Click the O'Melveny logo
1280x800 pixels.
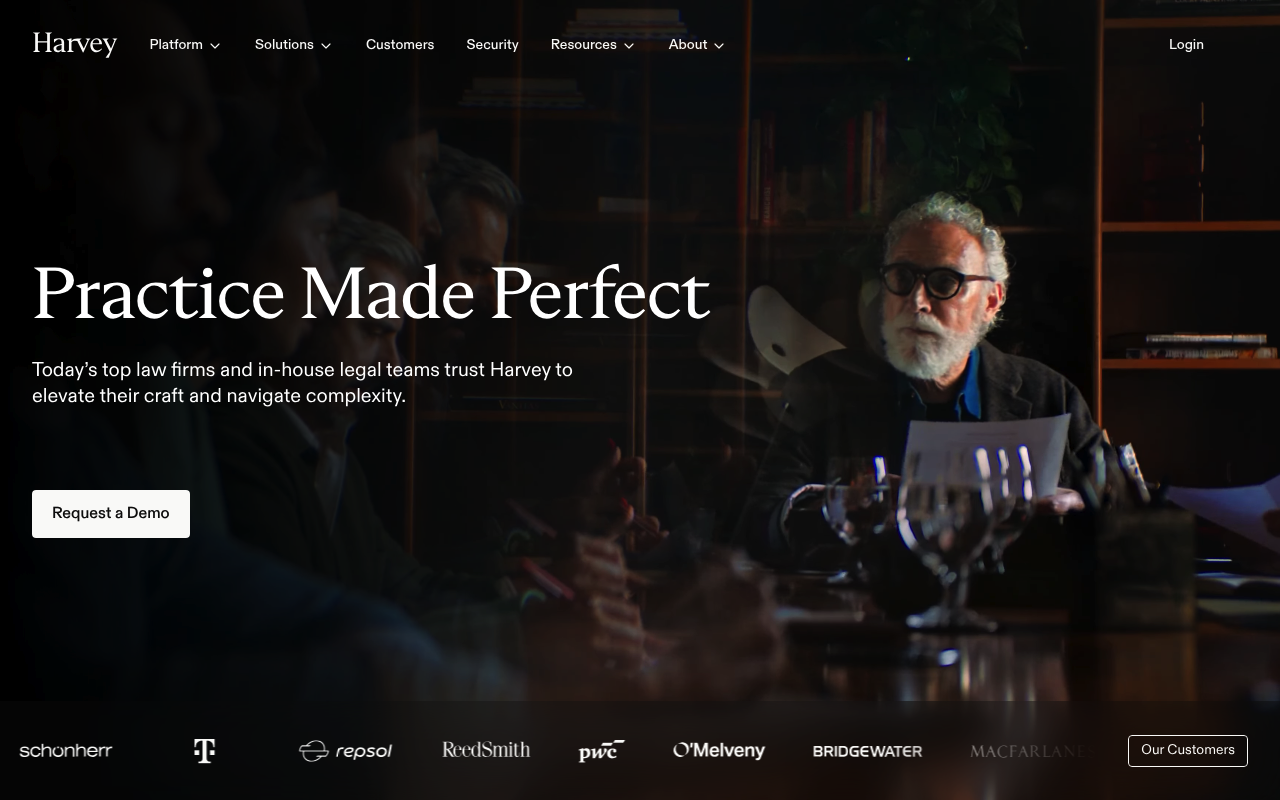719,750
